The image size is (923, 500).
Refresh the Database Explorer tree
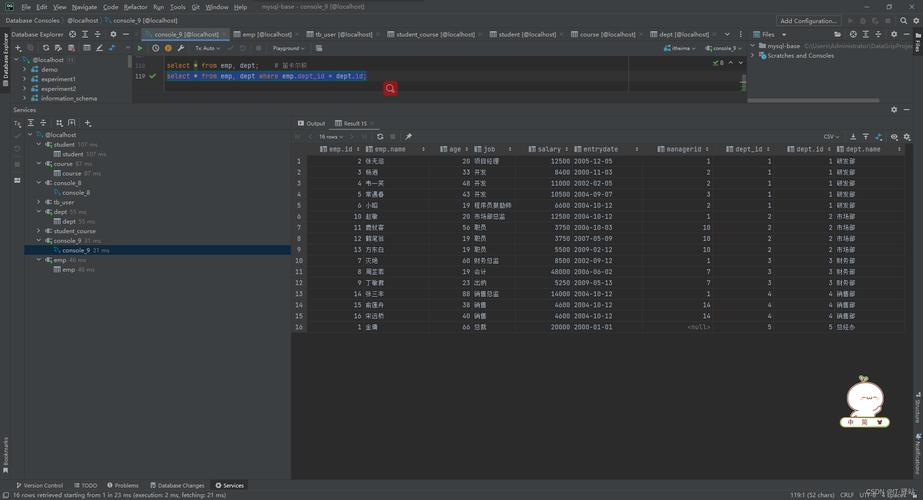point(46,48)
